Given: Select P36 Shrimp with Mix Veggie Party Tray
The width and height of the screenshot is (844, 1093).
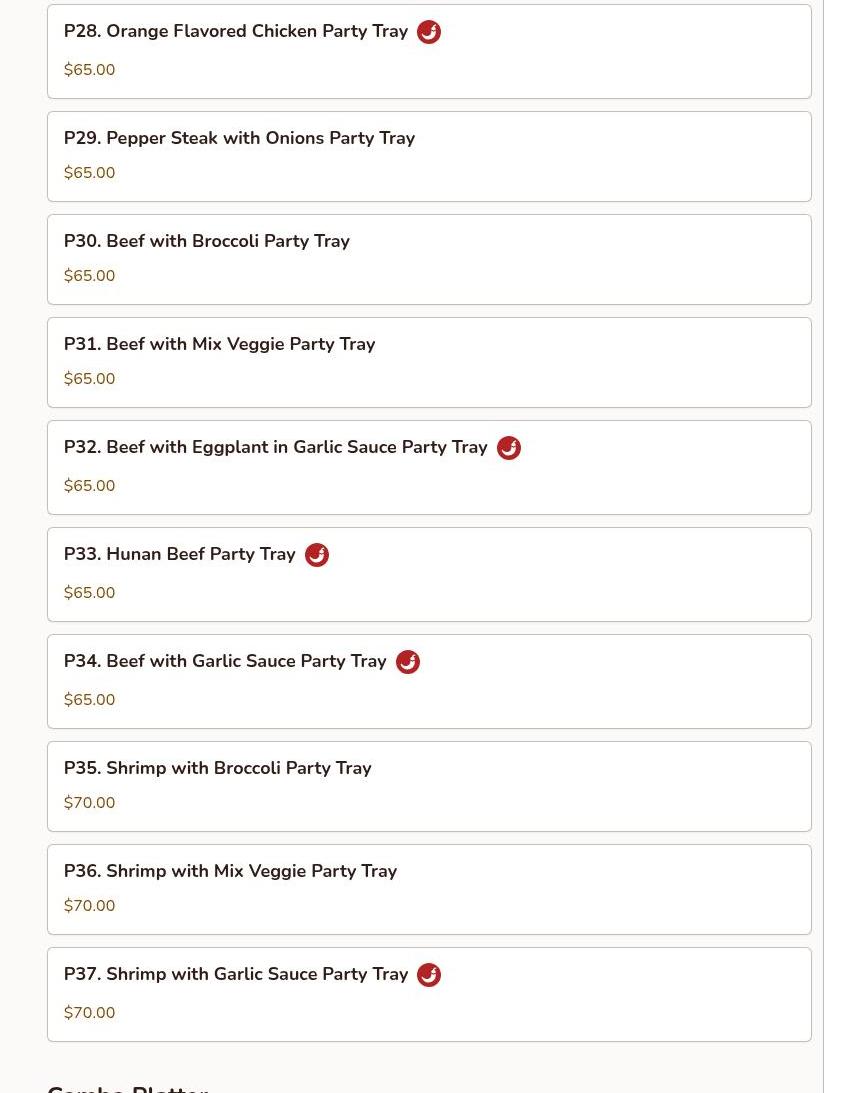Looking at the screenshot, I should point(429,889).
